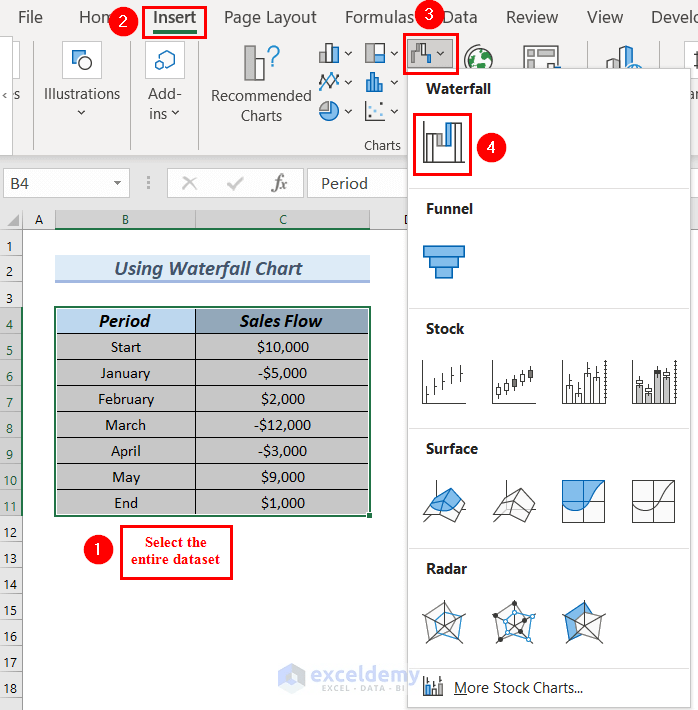Select column B header
This screenshot has height=710, width=698.
pyautogui.click(x=125, y=220)
